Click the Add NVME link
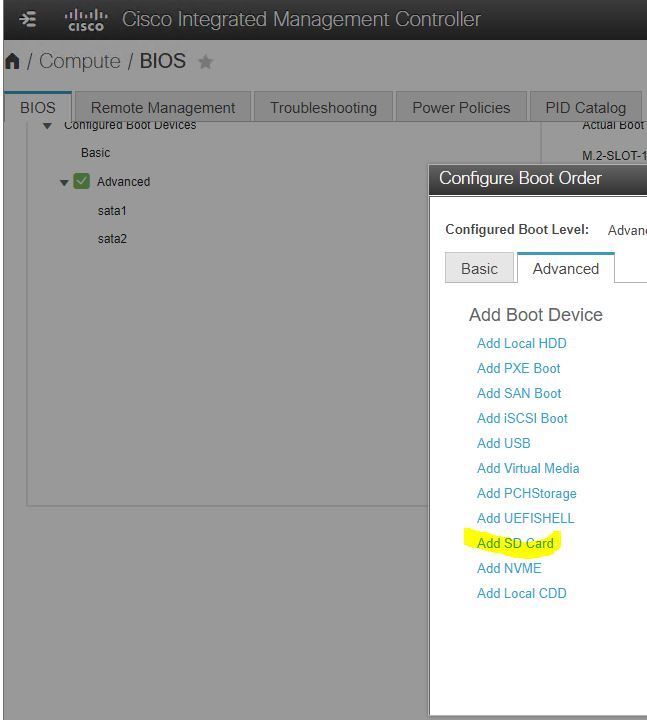647x720 pixels. coord(509,568)
